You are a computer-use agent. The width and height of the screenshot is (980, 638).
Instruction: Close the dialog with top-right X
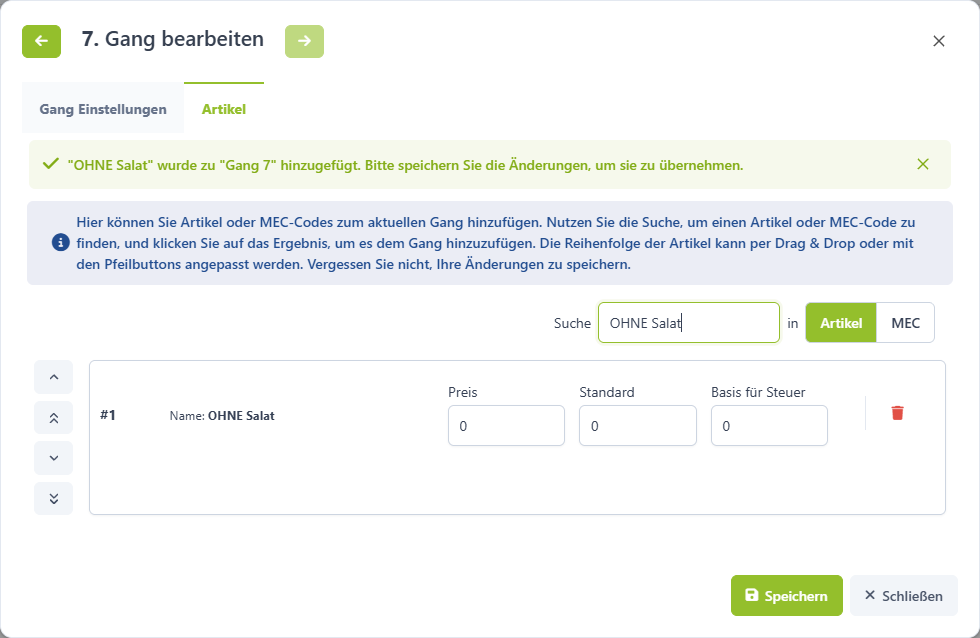939,41
